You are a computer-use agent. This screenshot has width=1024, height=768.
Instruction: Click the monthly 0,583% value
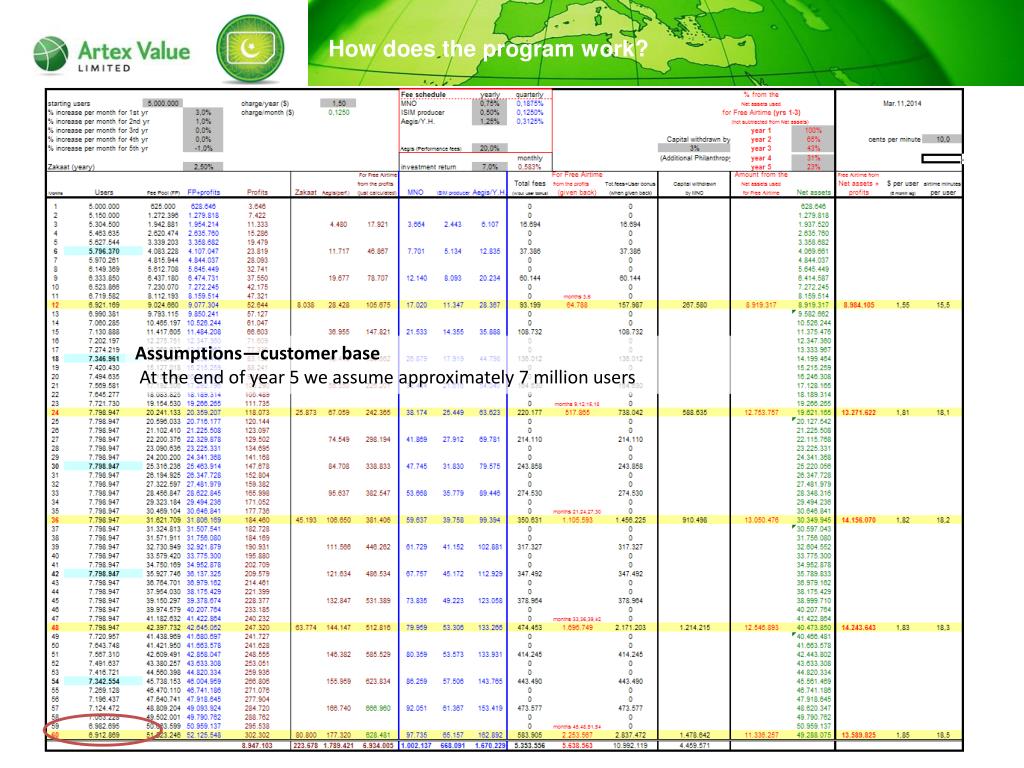(x=530, y=167)
